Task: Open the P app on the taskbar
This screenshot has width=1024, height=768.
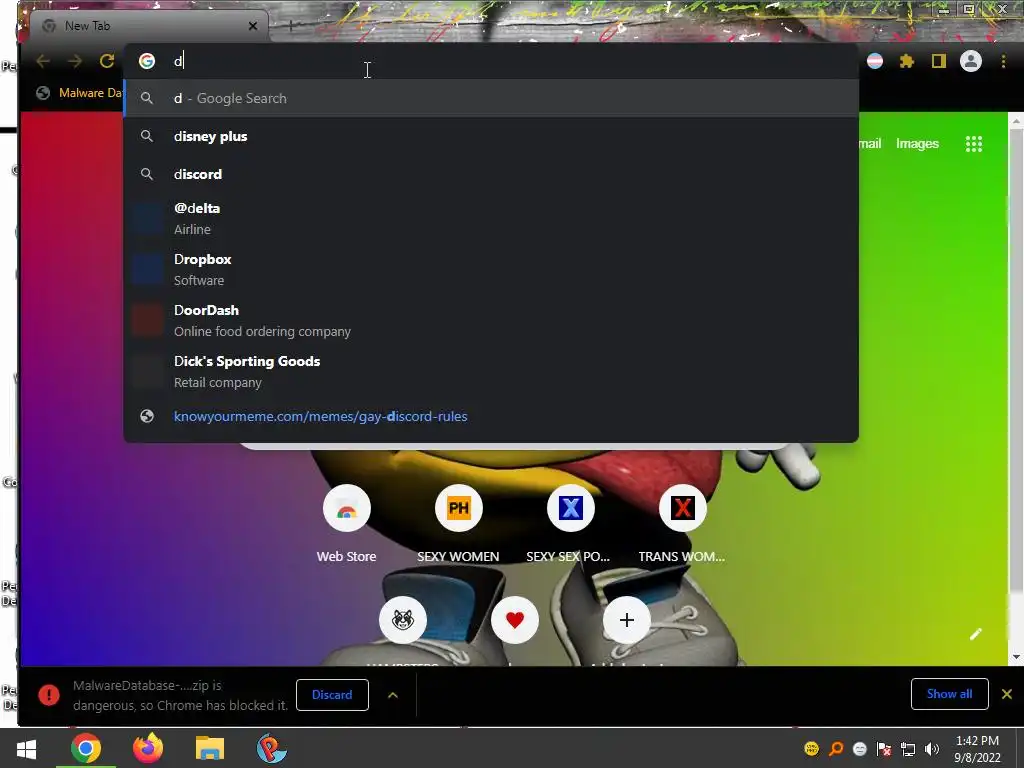Action: 272,748
